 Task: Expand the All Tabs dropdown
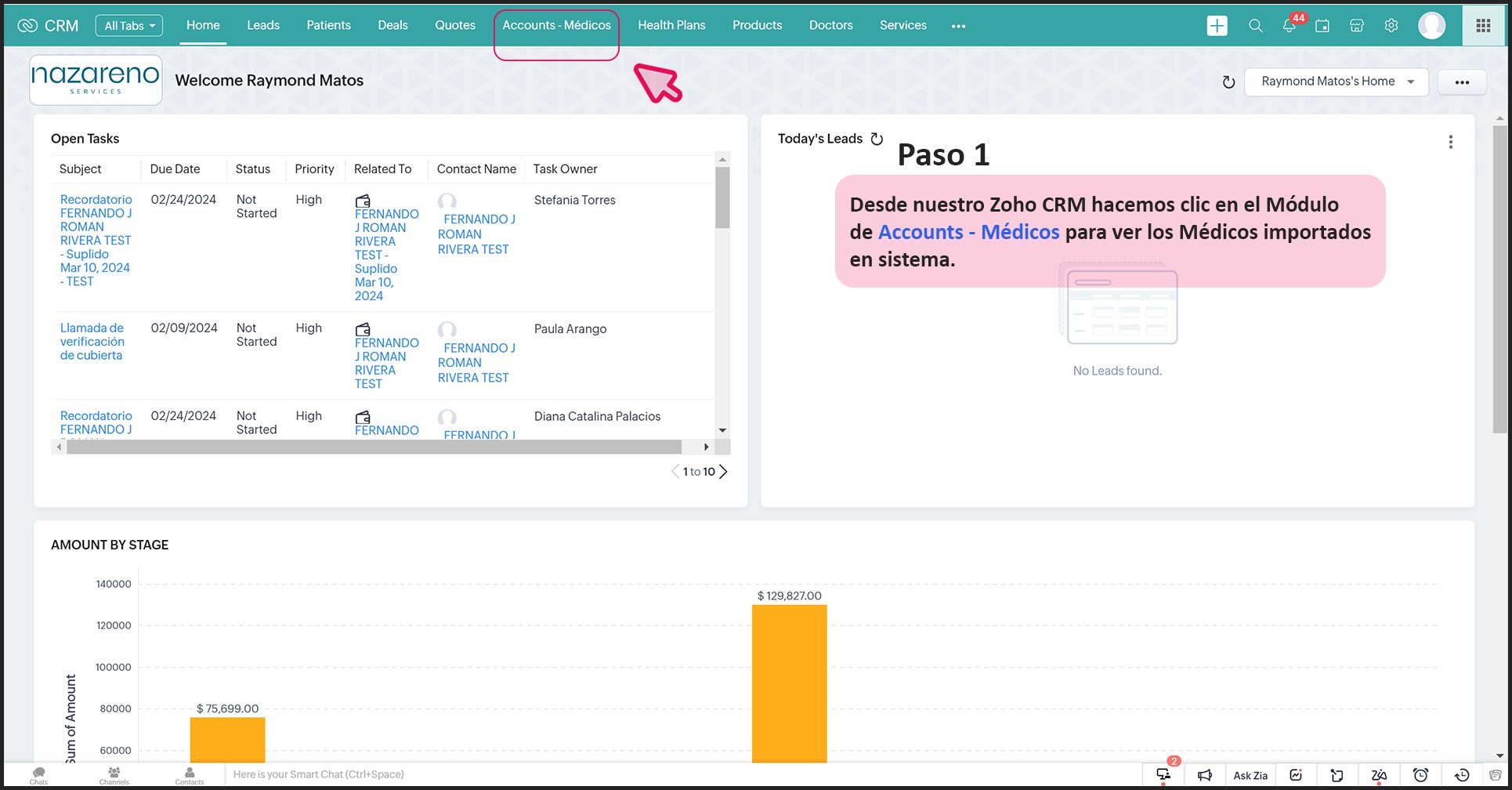[x=129, y=26]
